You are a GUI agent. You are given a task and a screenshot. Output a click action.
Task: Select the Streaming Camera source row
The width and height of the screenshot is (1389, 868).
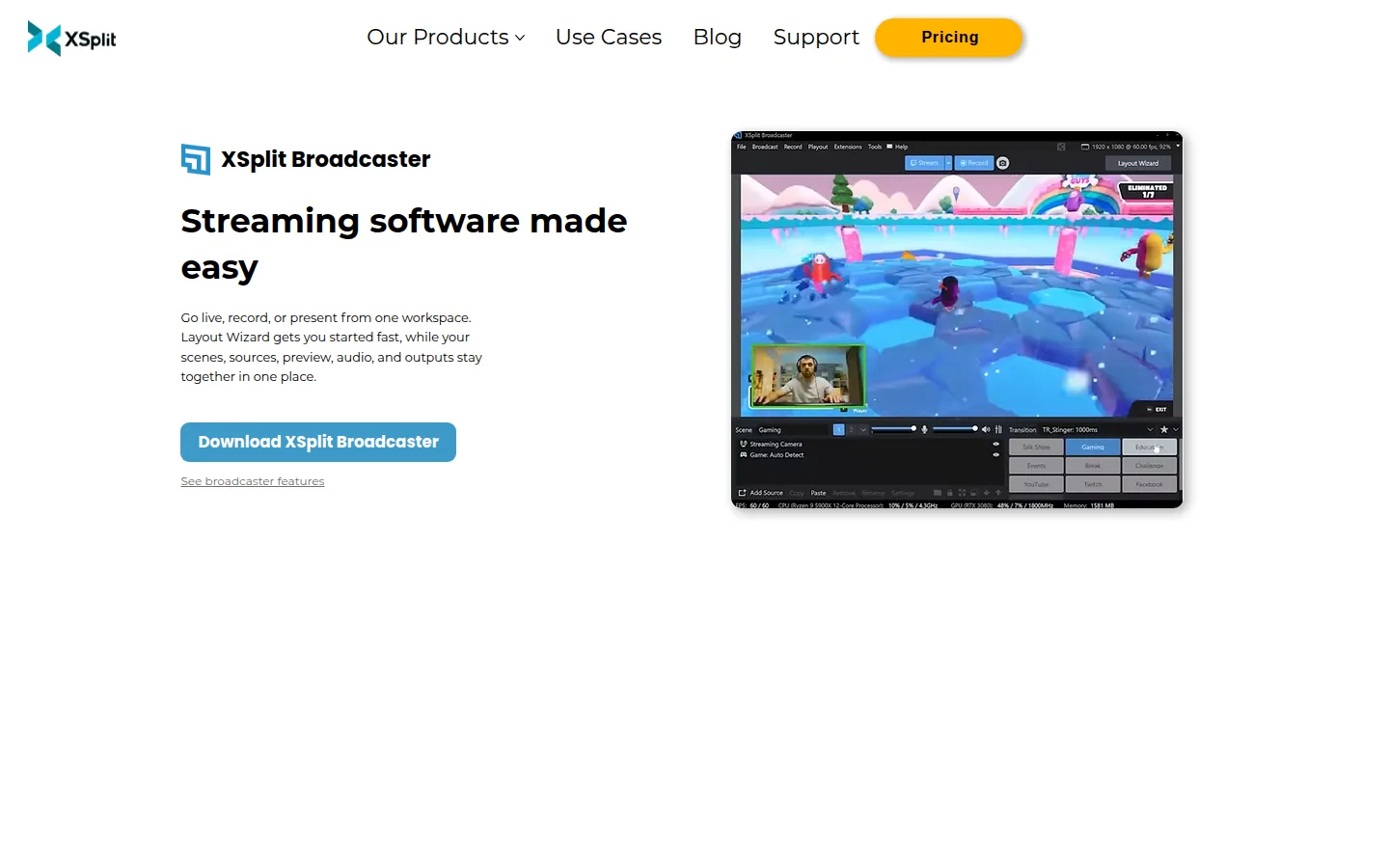(x=868, y=444)
